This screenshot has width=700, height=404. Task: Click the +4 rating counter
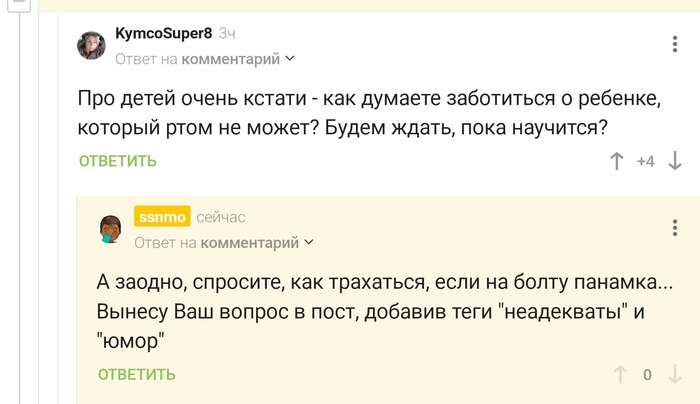tap(645, 161)
